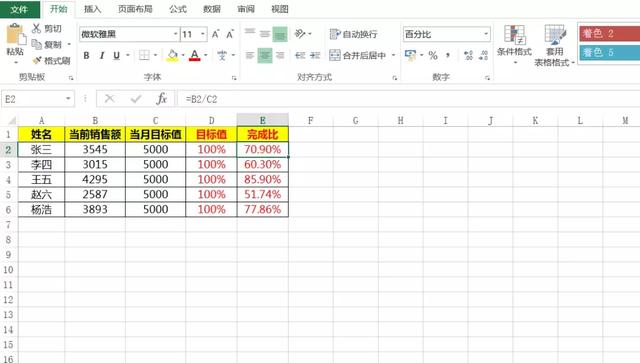Apply percent style with % icon
The width and height of the screenshot is (640, 363).
pos(433,55)
